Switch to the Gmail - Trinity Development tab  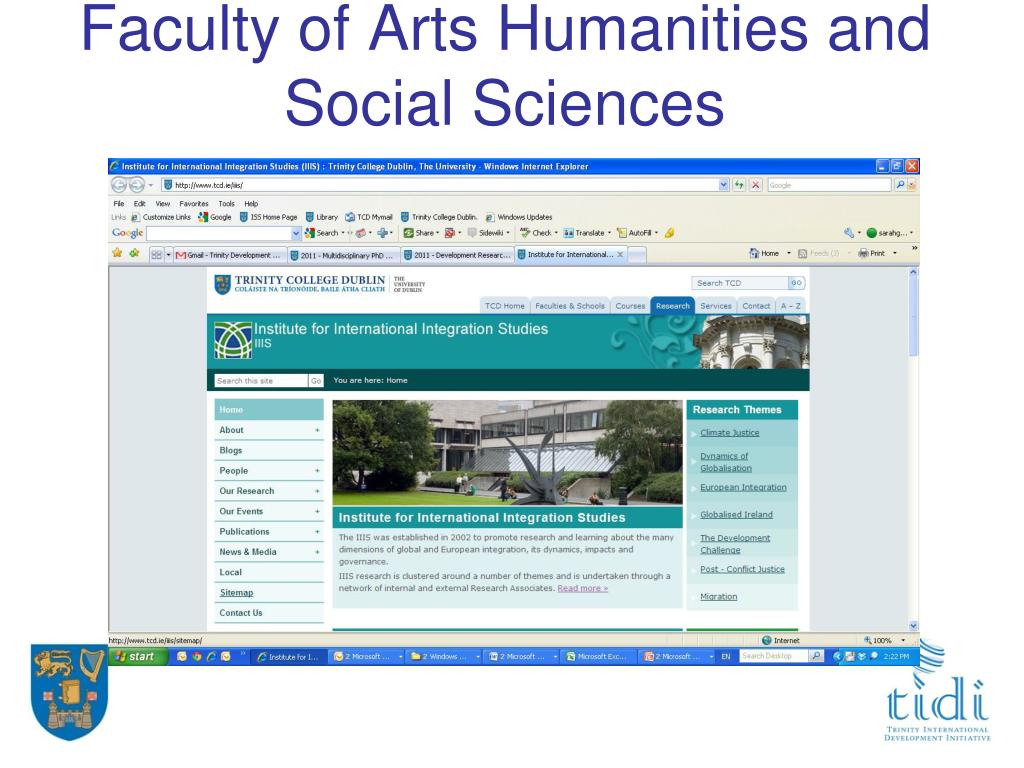pyautogui.click(x=229, y=255)
